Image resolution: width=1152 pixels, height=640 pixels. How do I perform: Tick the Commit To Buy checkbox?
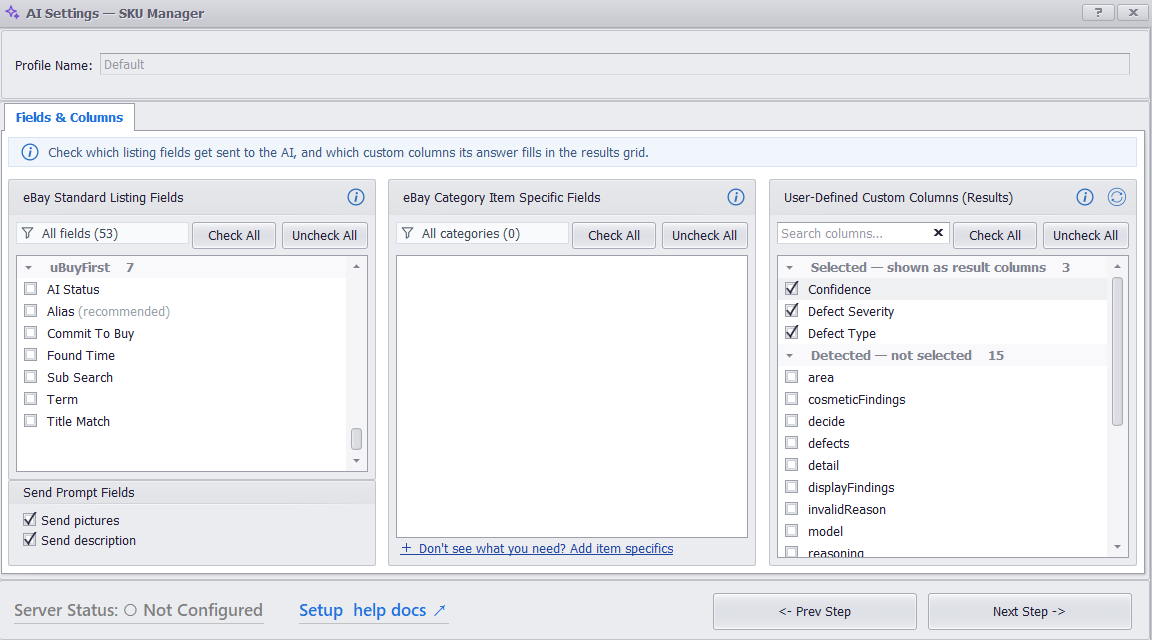point(31,333)
